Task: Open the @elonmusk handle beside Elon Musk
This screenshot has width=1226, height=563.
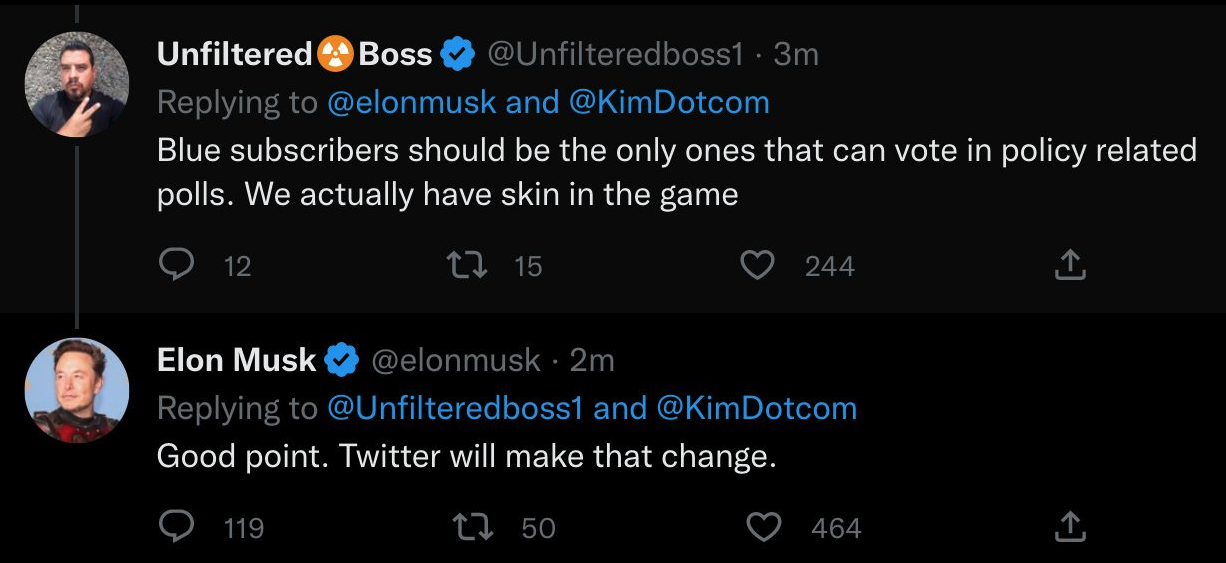Action: 456,360
